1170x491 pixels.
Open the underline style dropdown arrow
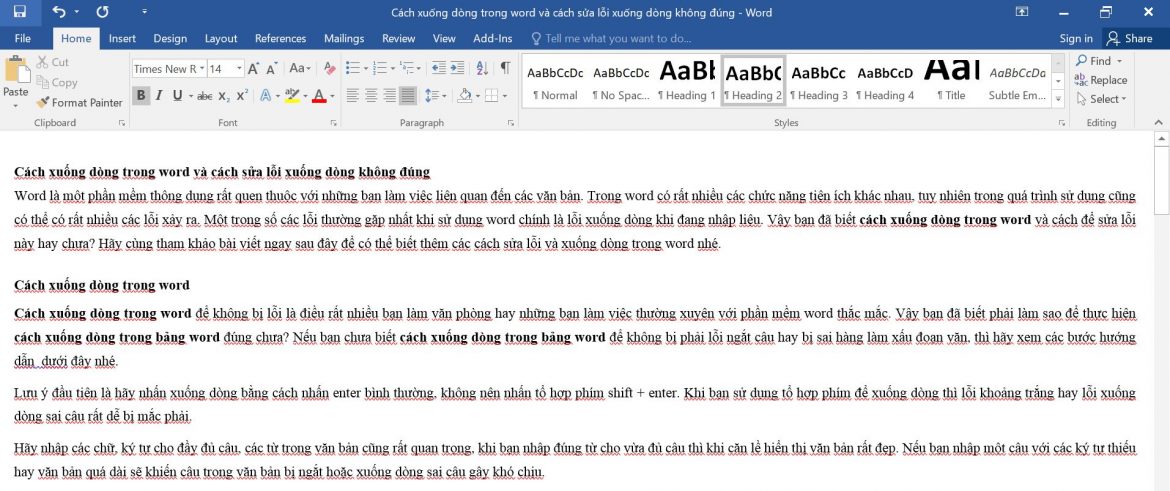coord(191,96)
